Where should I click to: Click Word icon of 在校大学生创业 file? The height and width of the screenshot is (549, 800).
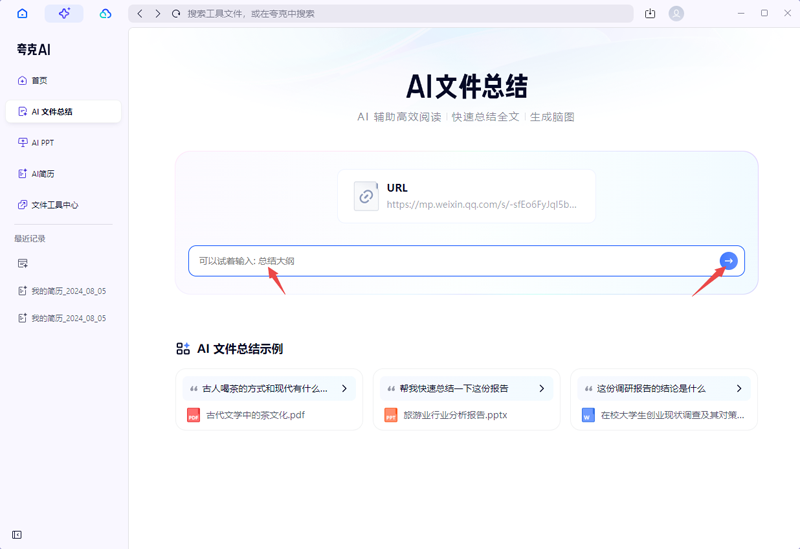[588, 415]
